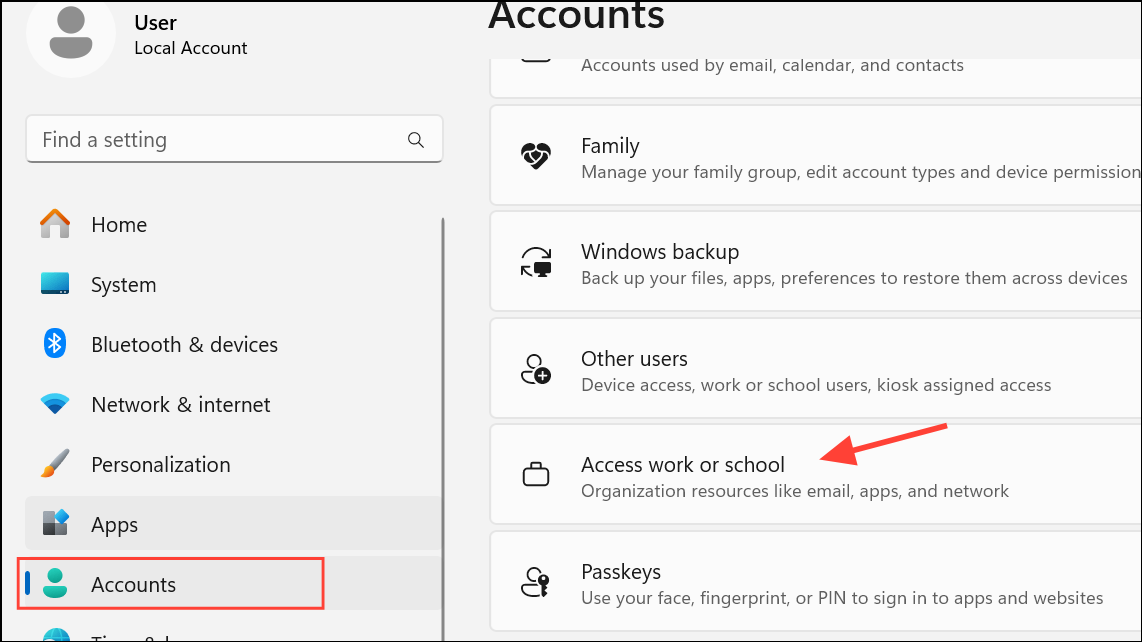Open Bluetooth & devices section
This screenshot has width=1142, height=642.
233,344
